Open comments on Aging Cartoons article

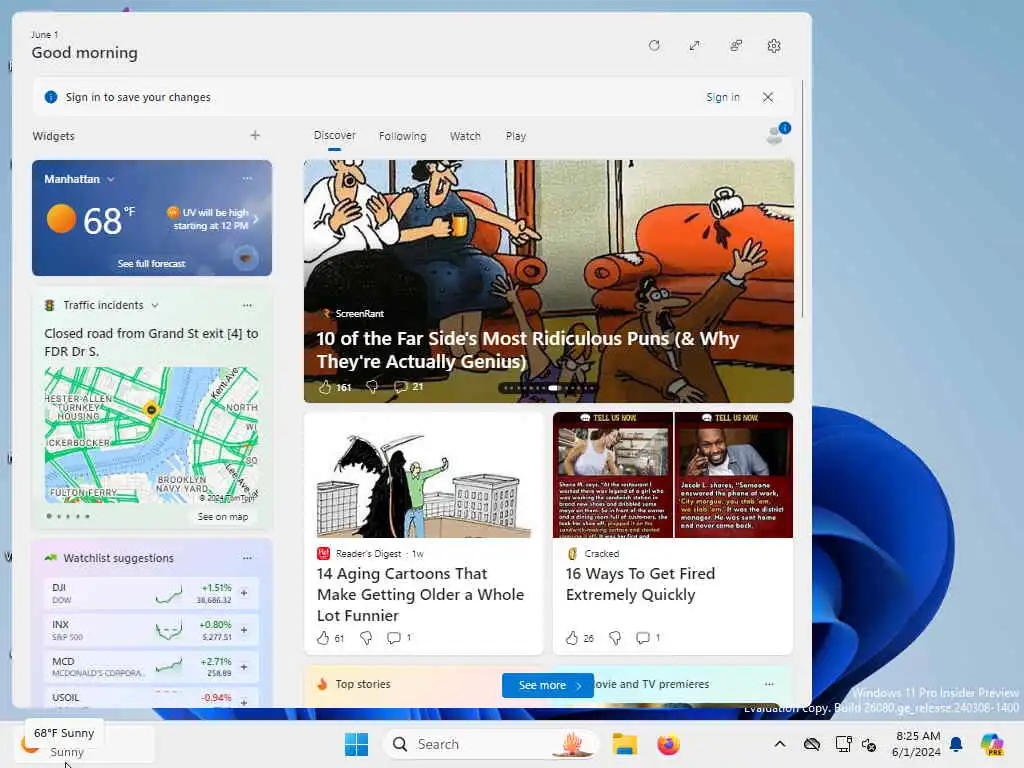(399, 638)
